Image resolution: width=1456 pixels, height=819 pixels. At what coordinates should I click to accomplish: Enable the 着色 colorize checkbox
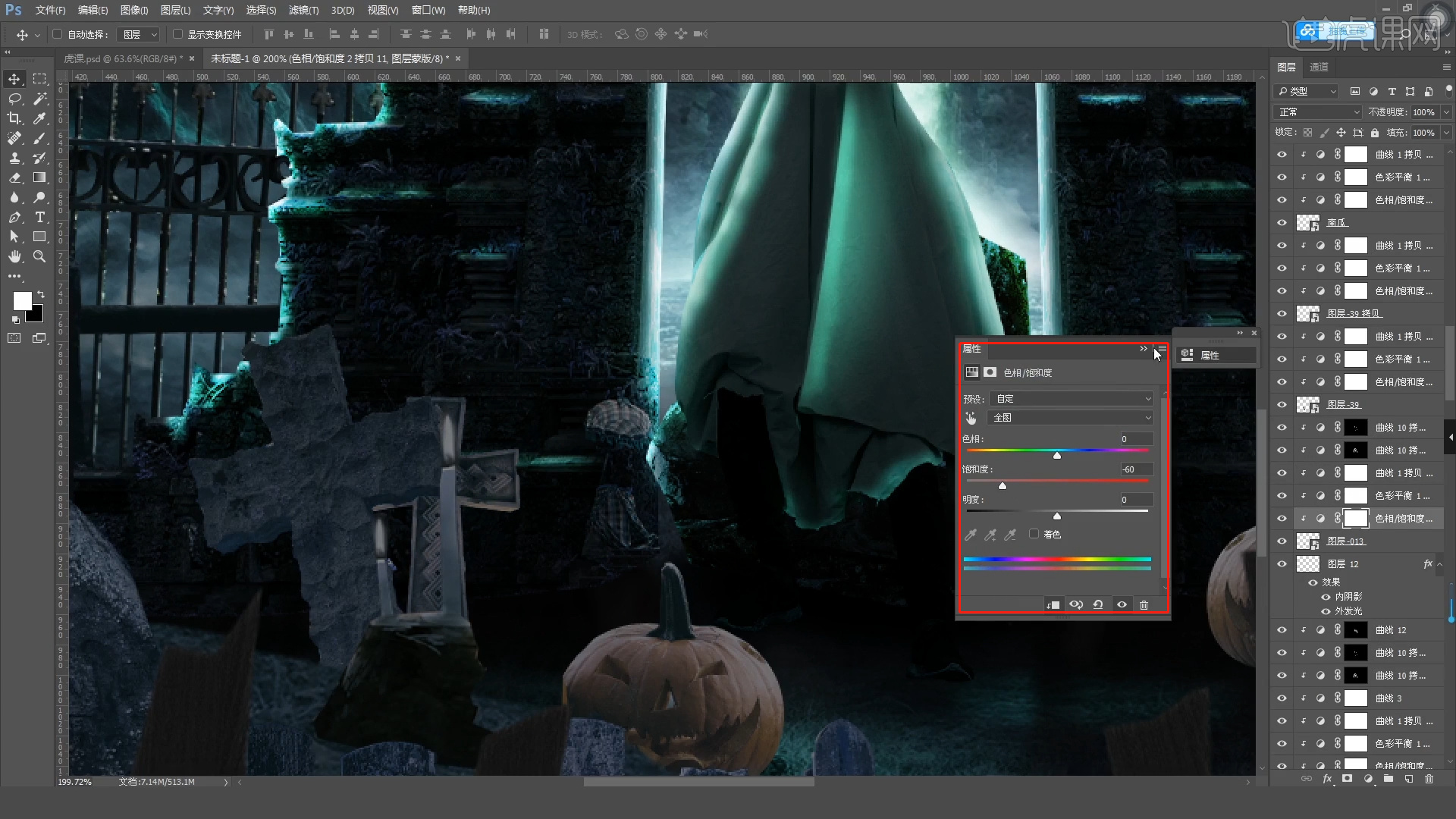(x=1034, y=534)
